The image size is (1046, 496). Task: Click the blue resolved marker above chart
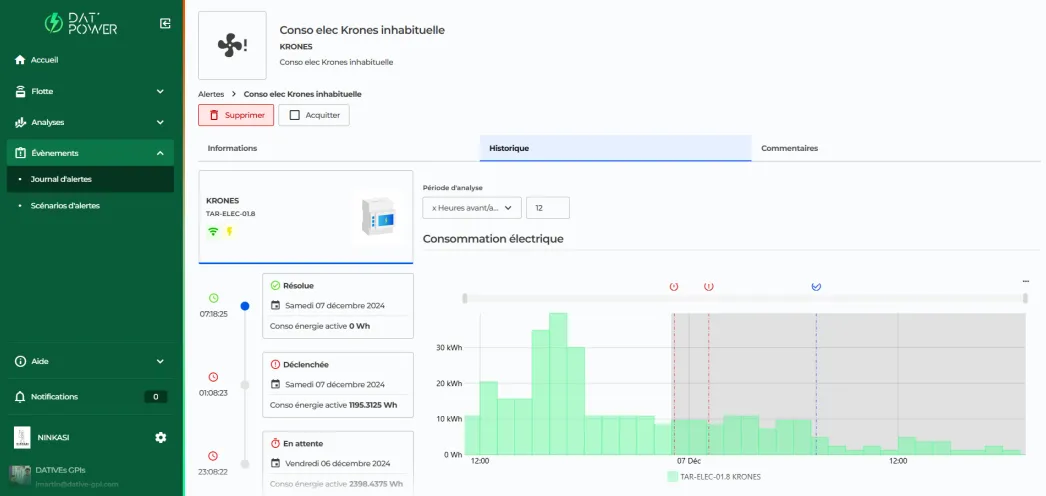pos(816,286)
